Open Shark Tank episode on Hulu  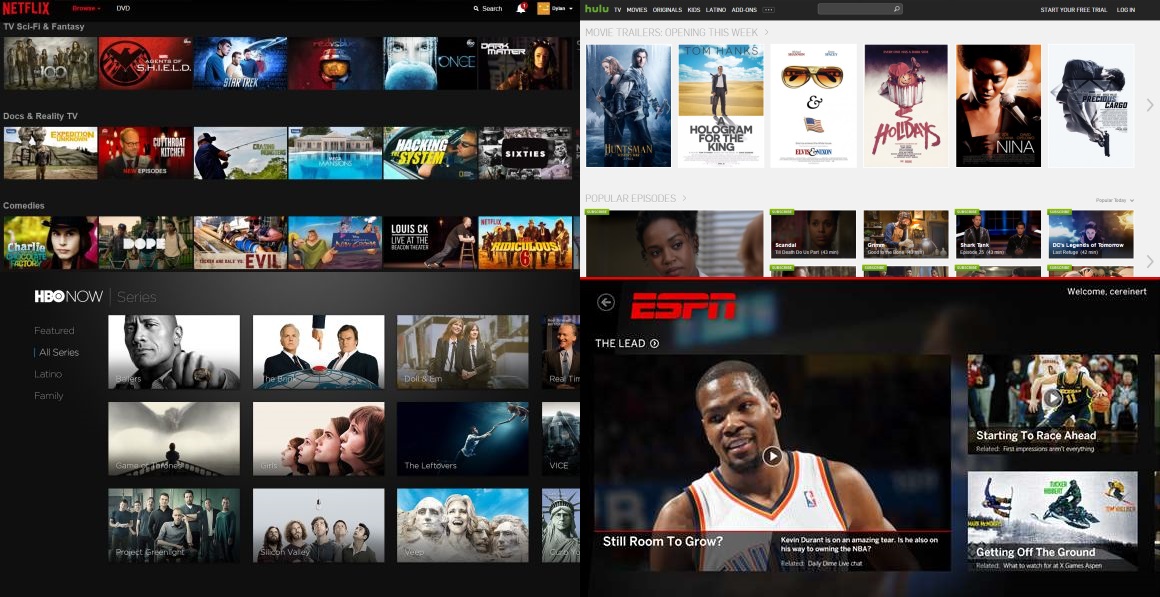[998, 234]
